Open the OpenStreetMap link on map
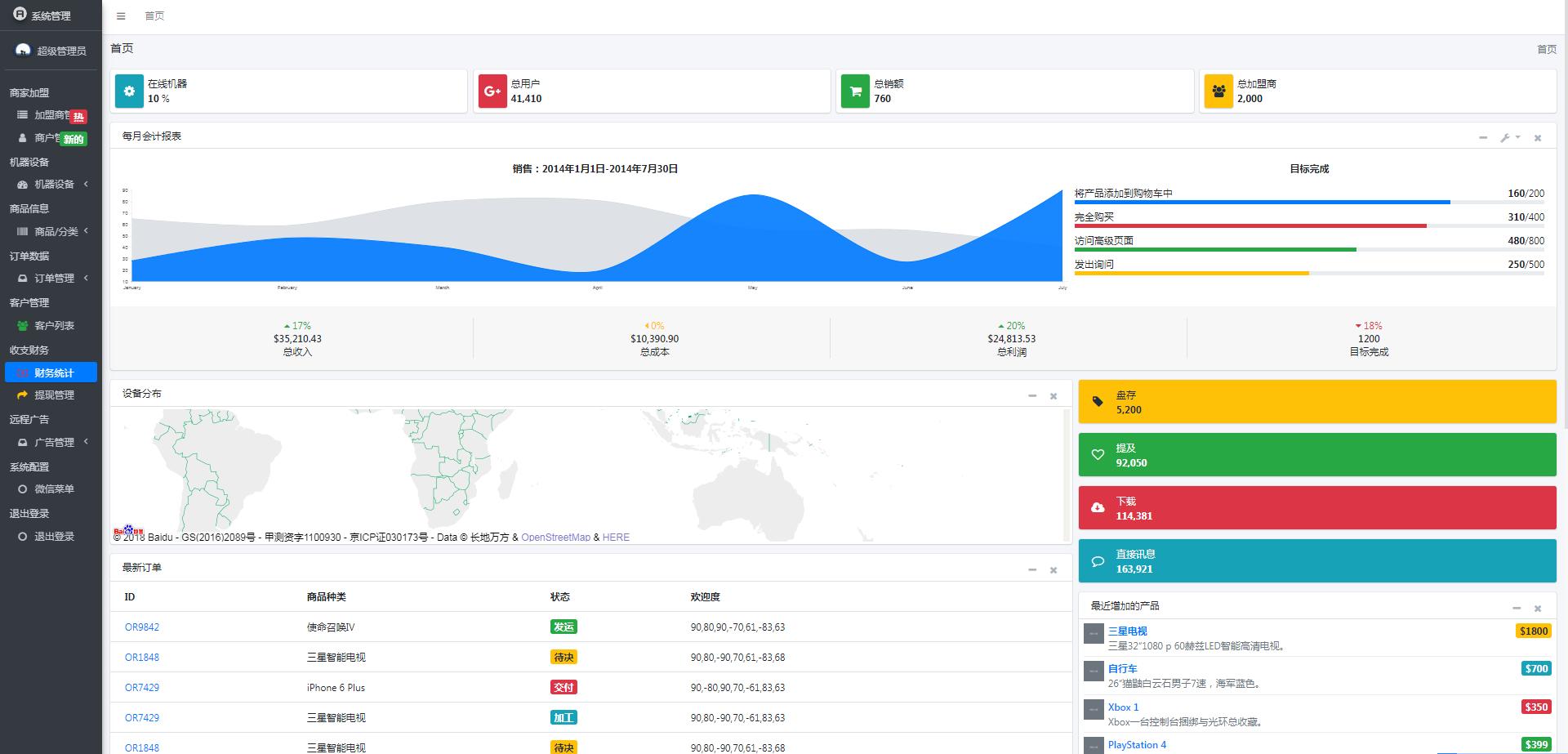 [555, 538]
